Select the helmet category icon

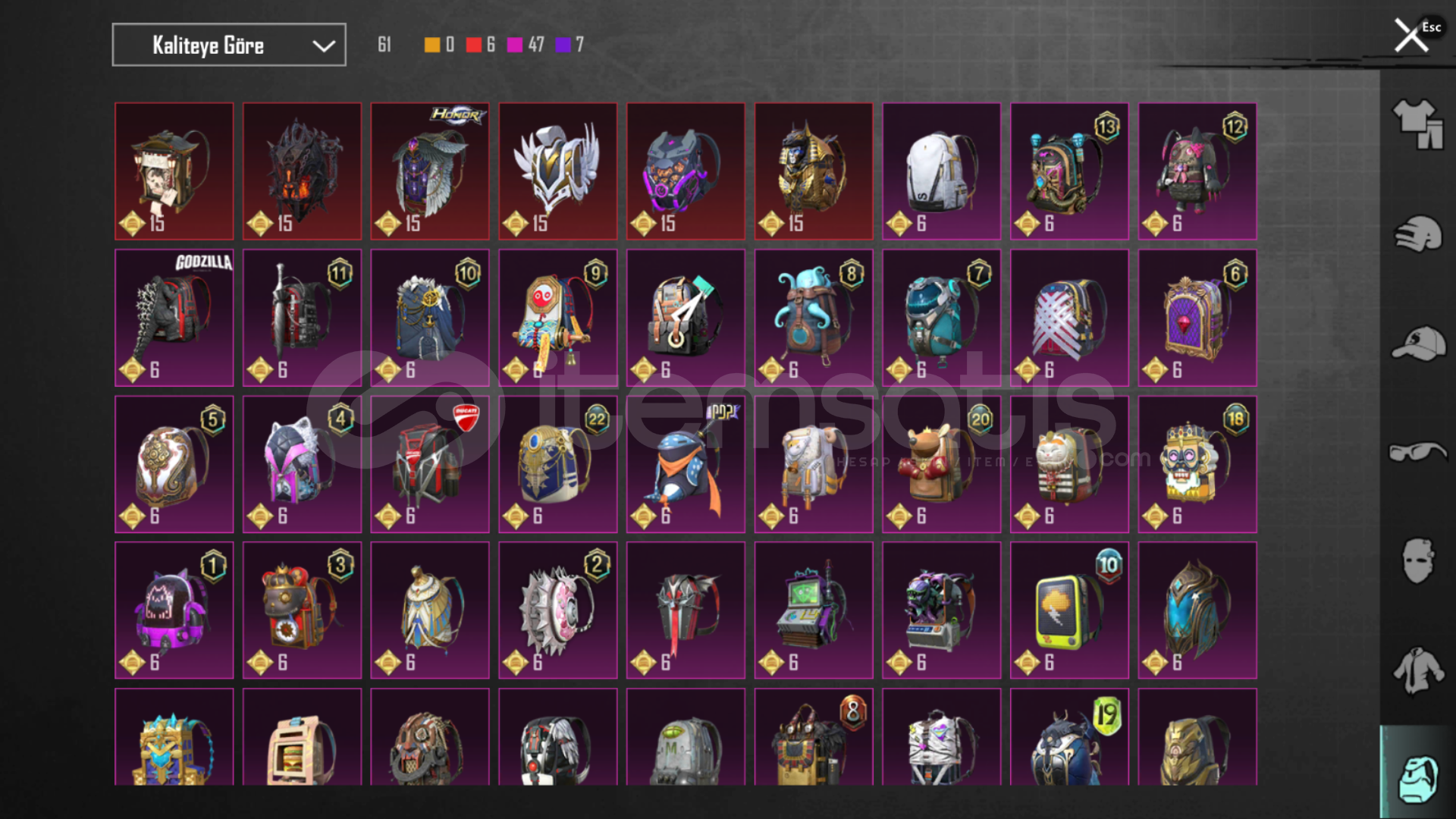click(1417, 234)
